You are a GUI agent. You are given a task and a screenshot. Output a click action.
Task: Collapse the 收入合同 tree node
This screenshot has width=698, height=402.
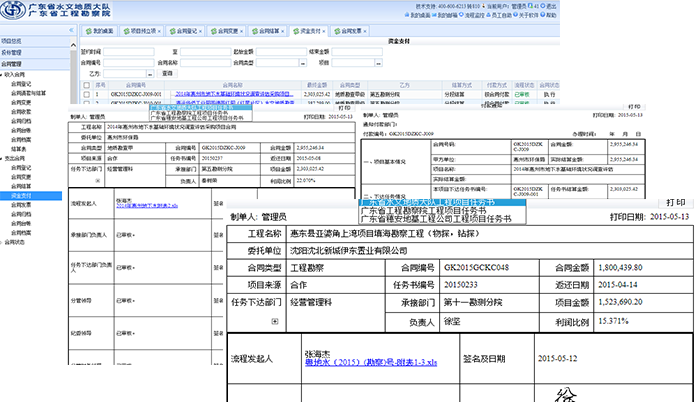coord(2,75)
